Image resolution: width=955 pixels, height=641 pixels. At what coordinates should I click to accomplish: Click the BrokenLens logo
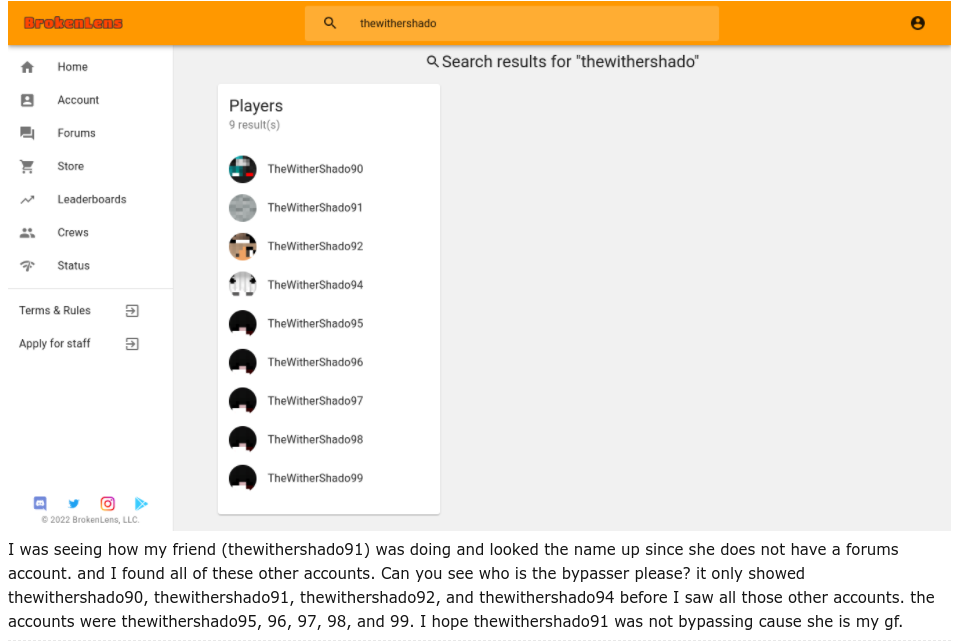(73, 23)
